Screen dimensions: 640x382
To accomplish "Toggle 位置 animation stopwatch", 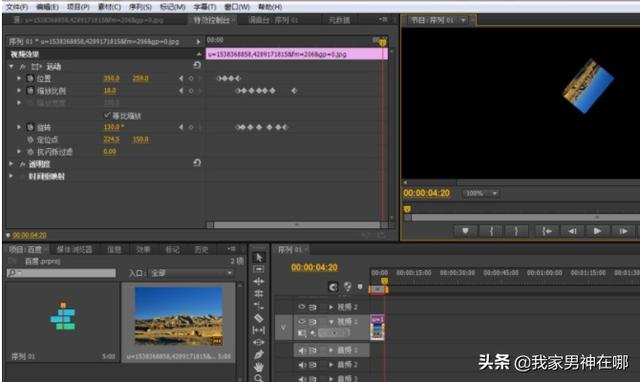I will click(x=30, y=78).
